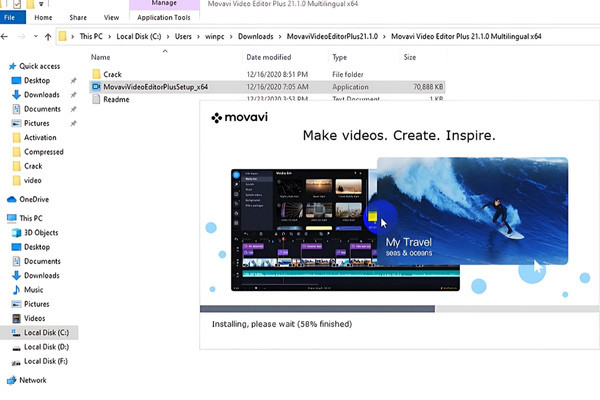Expand chevron after winpc breadcrumb
Screen dimensions: 600x400
click(231, 37)
